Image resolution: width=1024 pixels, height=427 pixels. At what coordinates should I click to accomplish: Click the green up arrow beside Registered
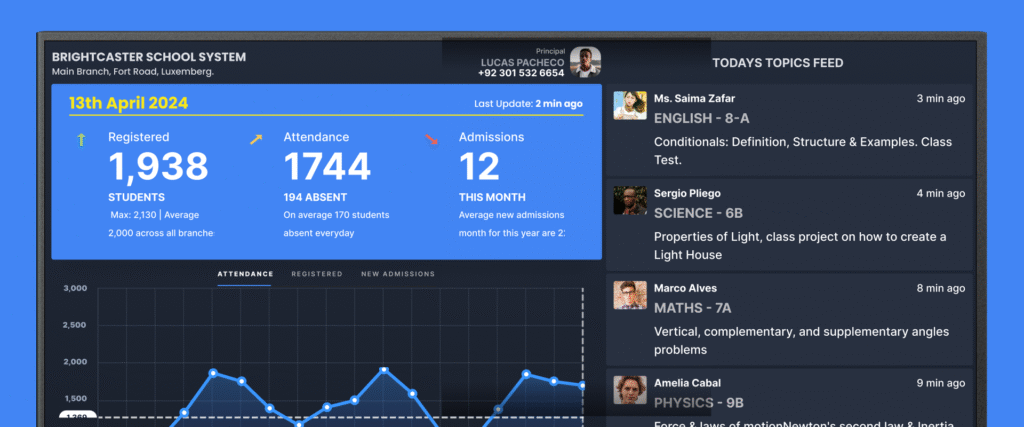[x=81, y=140]
